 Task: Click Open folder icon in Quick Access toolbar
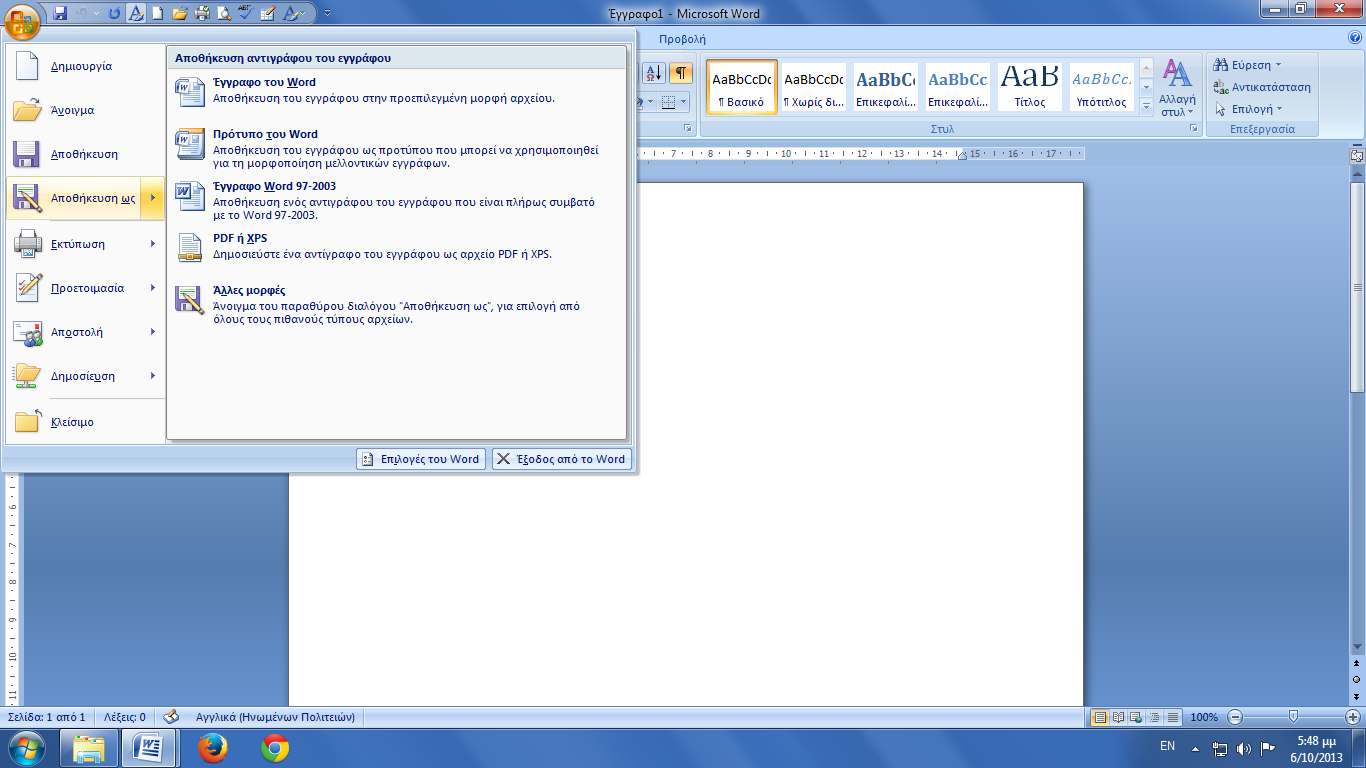(x=180, y=14)
